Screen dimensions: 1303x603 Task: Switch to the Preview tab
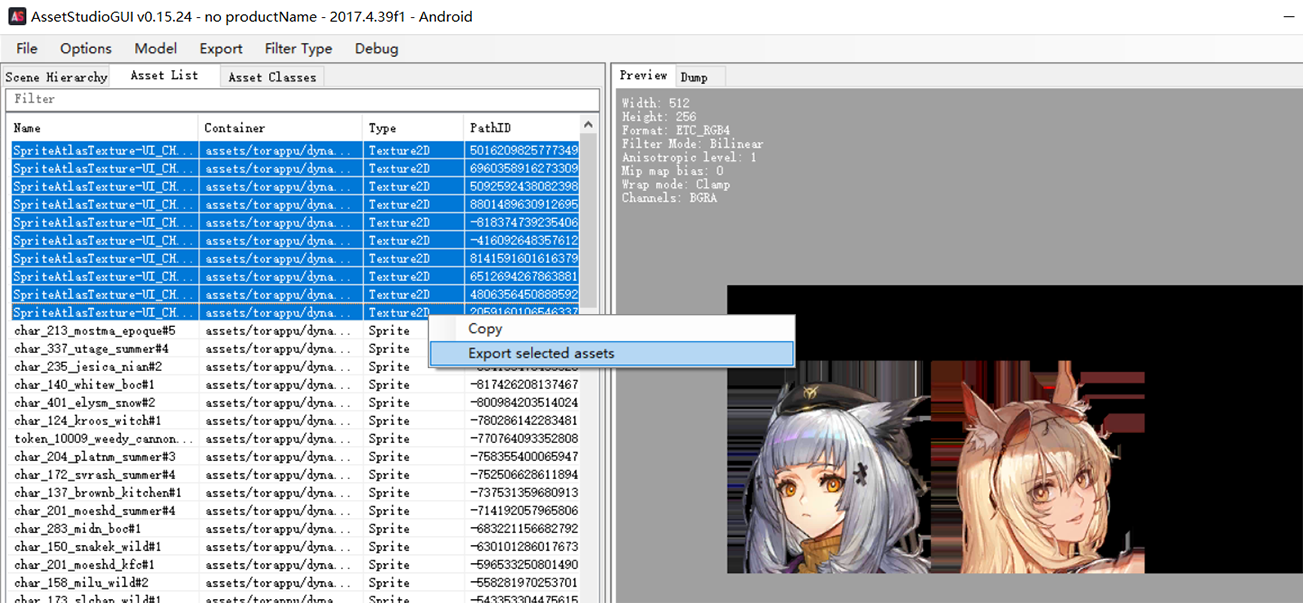coord(643,75)
